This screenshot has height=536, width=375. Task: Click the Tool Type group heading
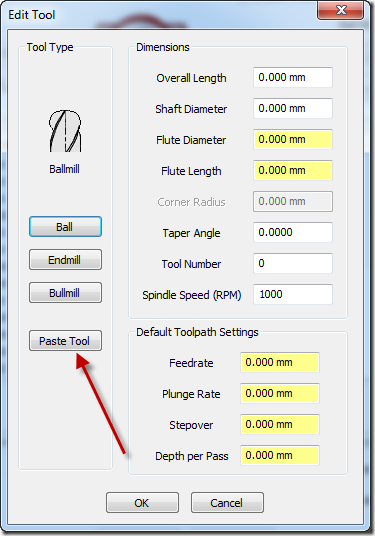tap(50, 47)
